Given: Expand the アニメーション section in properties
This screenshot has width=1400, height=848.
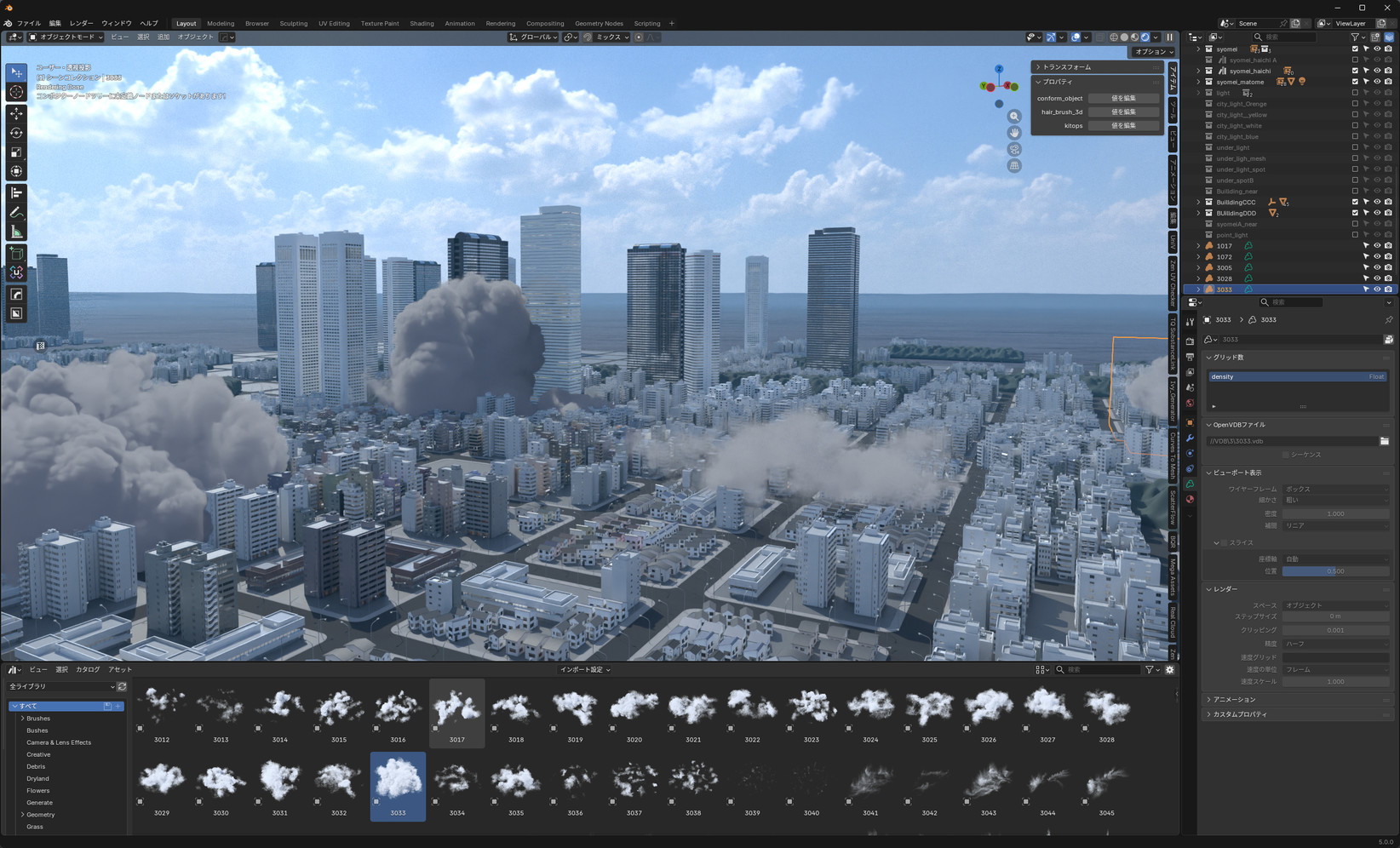Looking at the screenshot, I should (1234, 700).
